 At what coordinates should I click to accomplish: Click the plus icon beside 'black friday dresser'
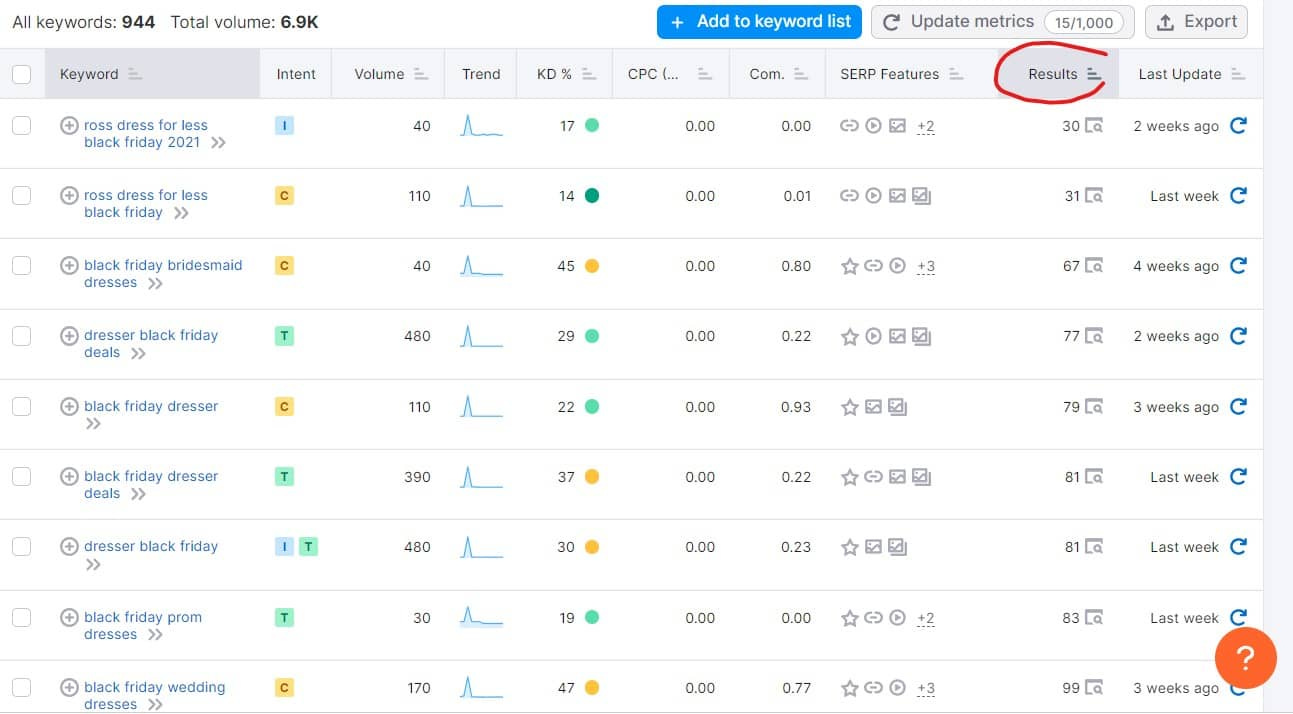point(69,406)
